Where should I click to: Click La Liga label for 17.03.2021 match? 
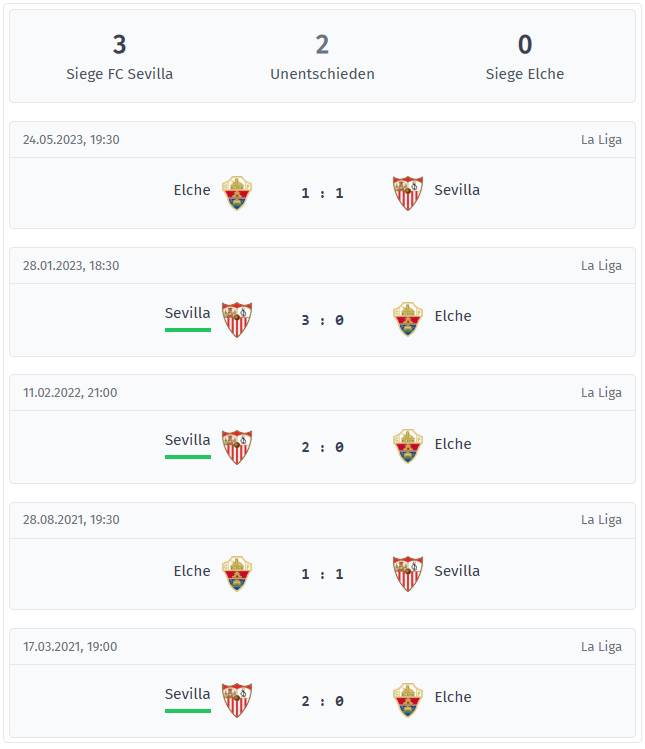coord(601,647)
